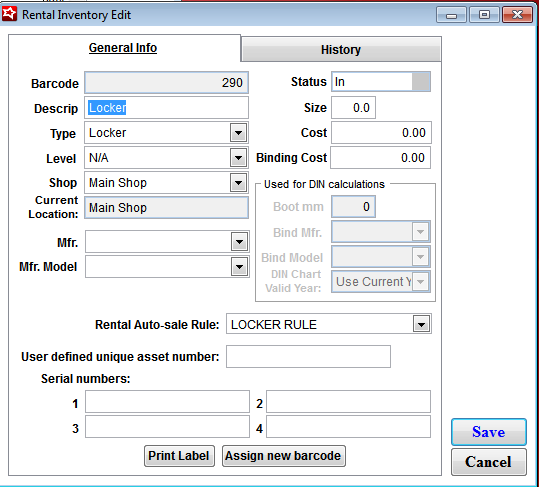Click the Boot mm field
539x487 pixels.
tap(353, 207)
